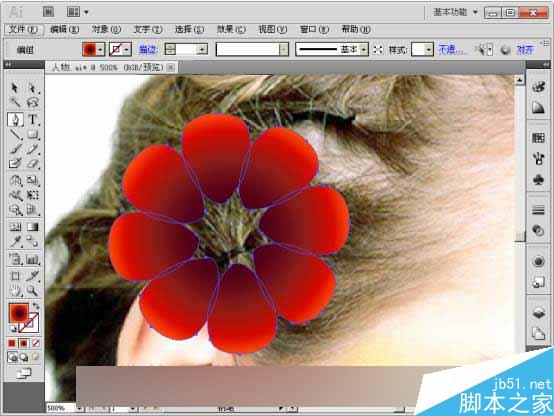Open the 基本 stroke style dropdown
This screenshot has height=416, width=554.
[364, 49]
